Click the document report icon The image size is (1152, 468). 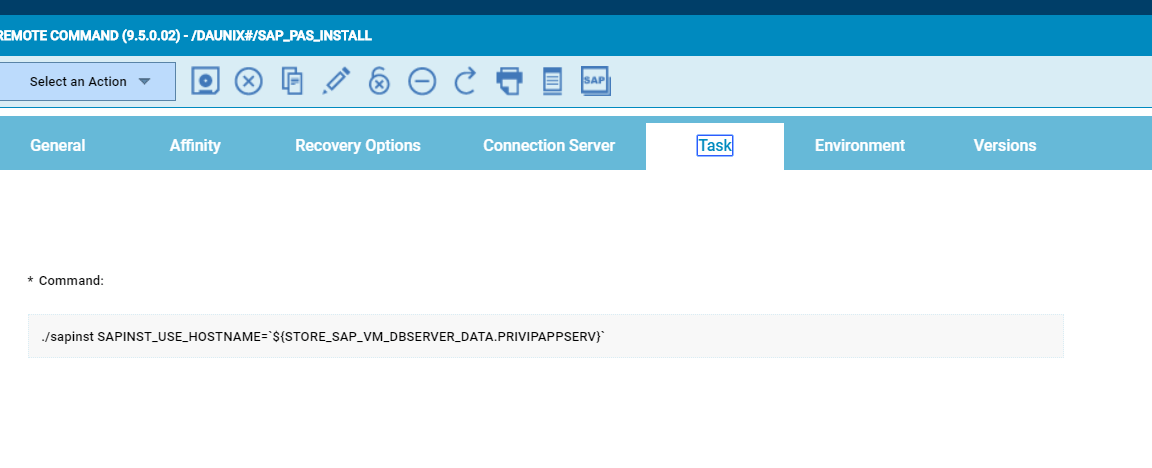pos(552,81)
